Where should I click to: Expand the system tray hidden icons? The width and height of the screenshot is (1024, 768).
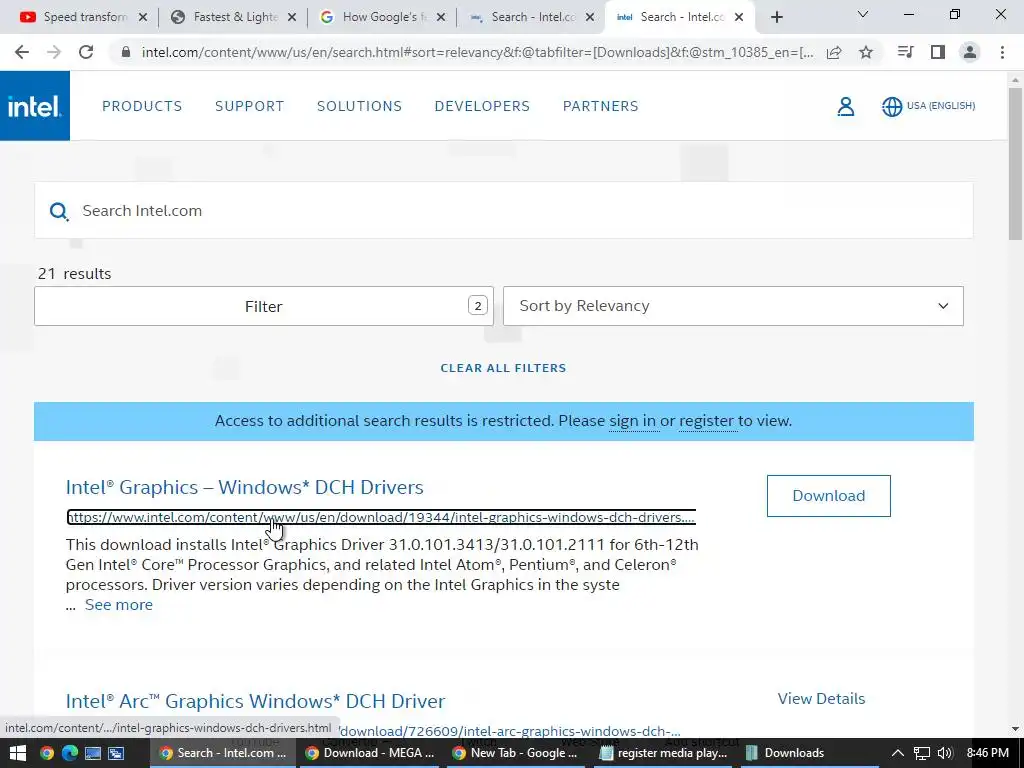click(898, 753)
